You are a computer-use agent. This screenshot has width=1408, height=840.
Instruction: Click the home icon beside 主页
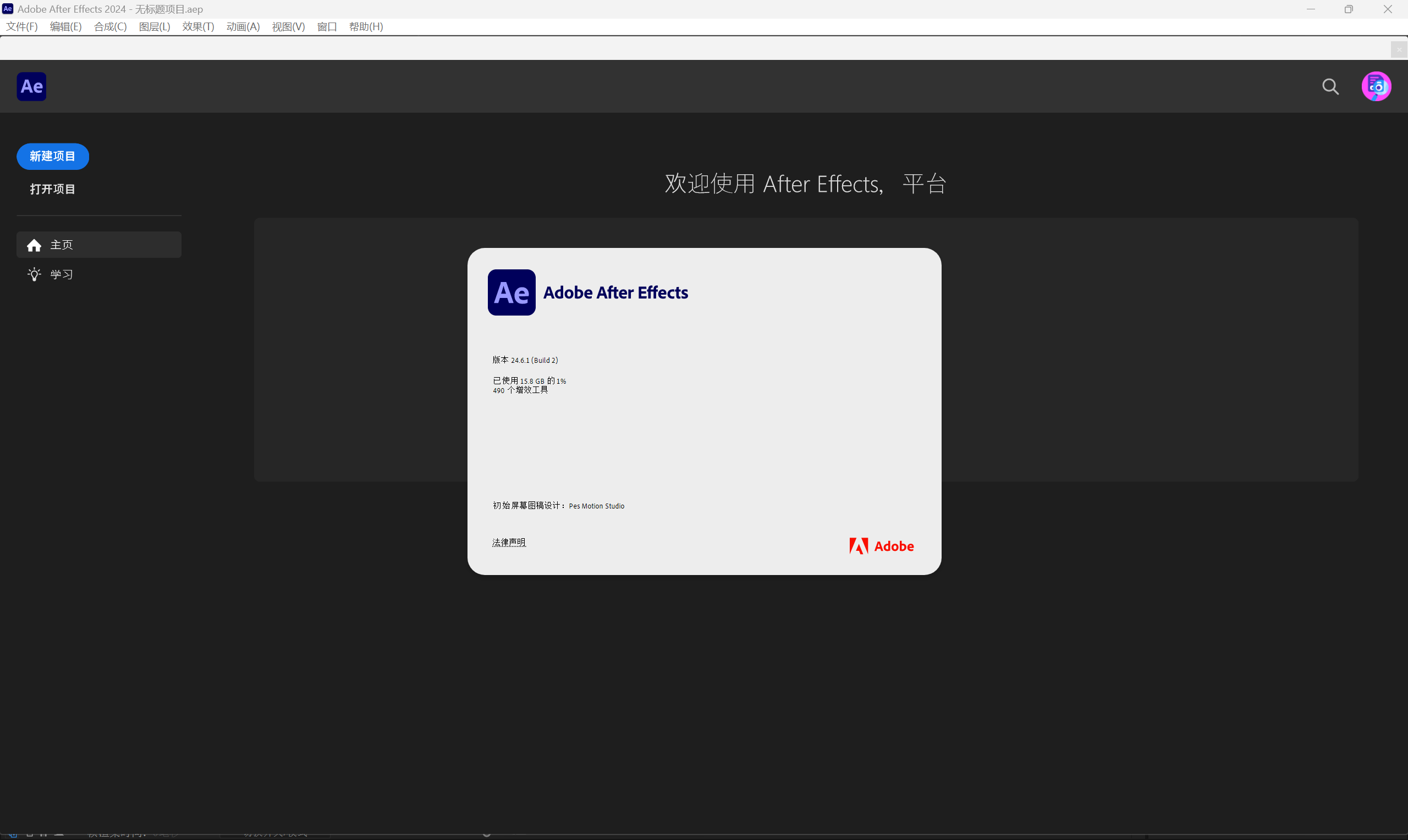click(34, 245)
